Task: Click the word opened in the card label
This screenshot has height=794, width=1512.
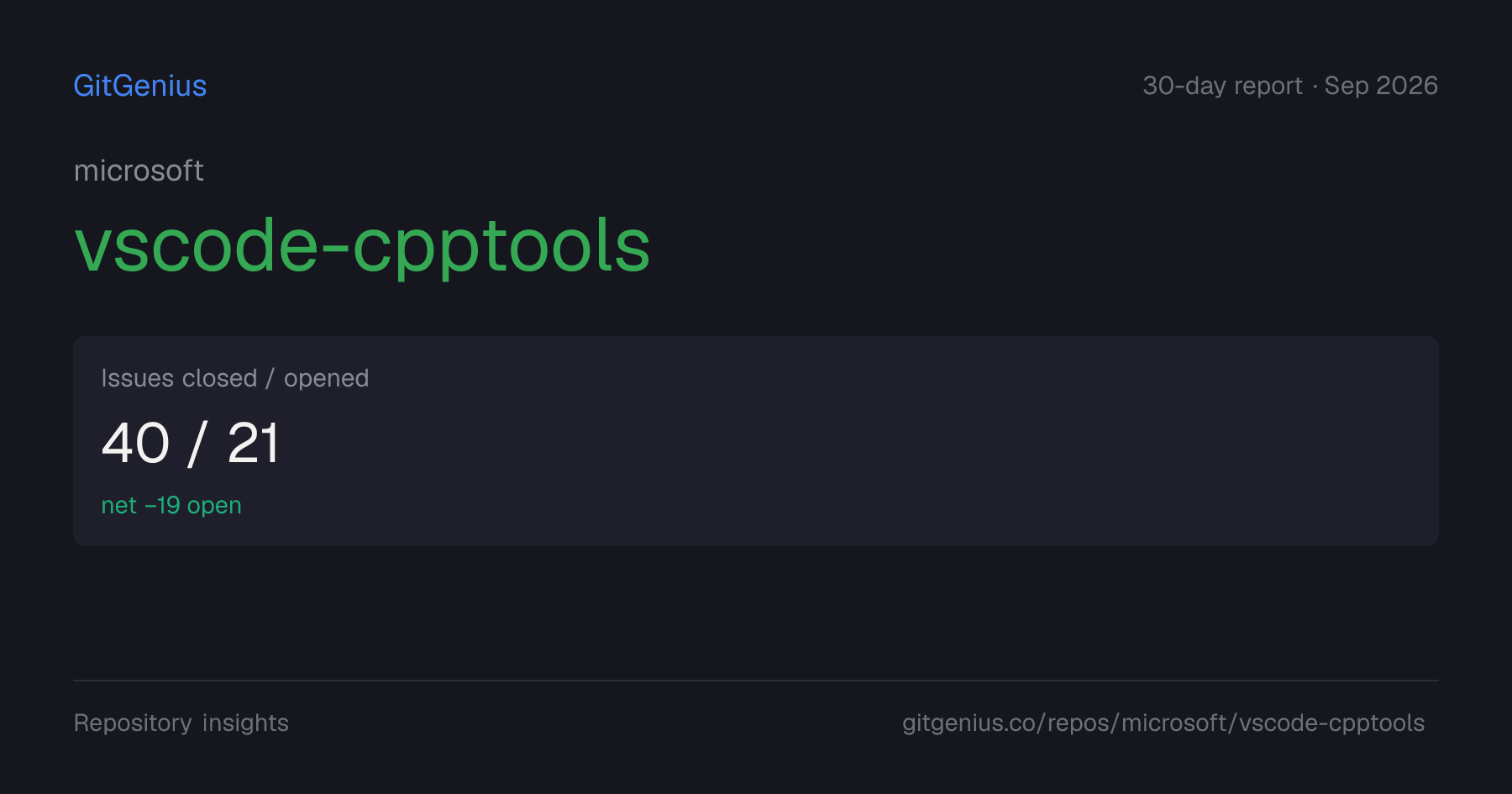Action: [326, 379]
